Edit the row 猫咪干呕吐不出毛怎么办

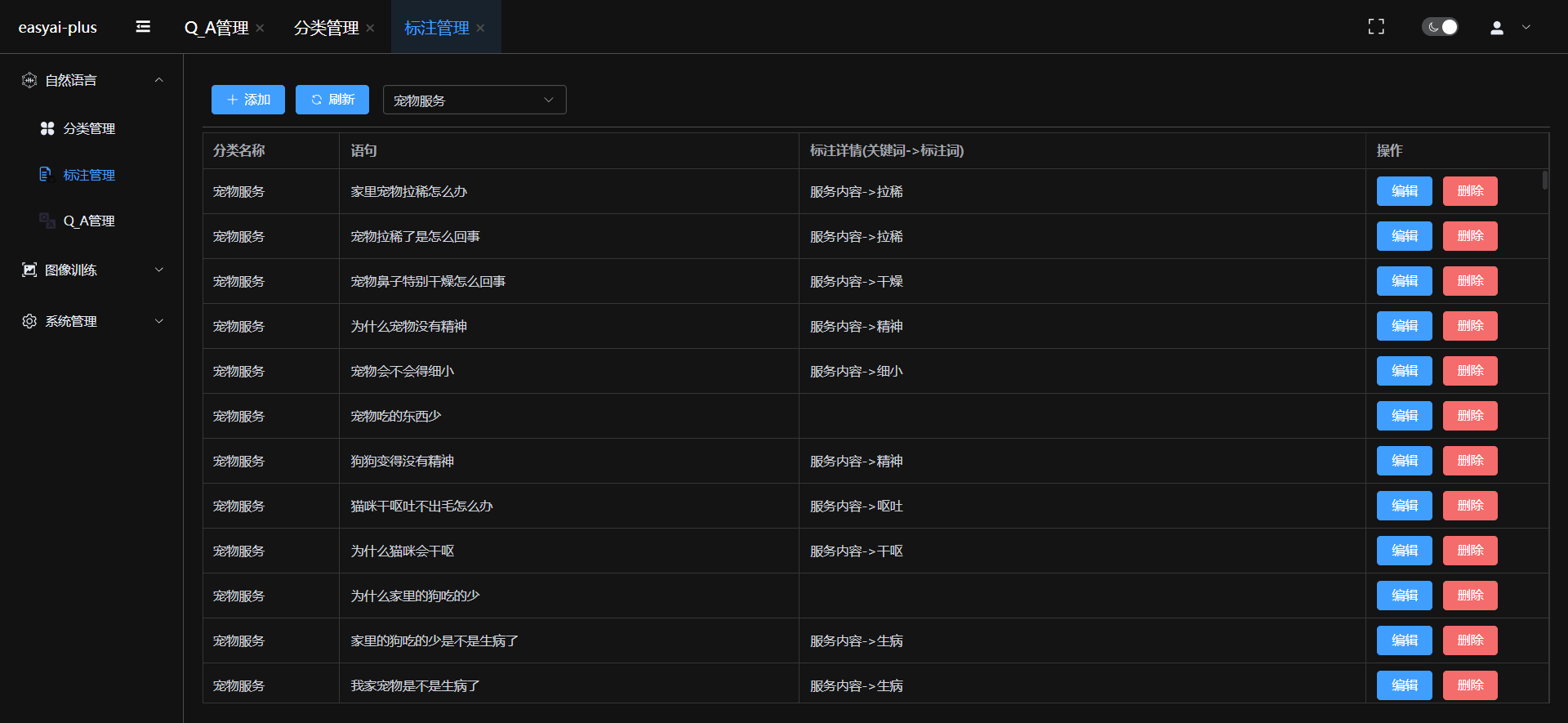pos(1405,506)
